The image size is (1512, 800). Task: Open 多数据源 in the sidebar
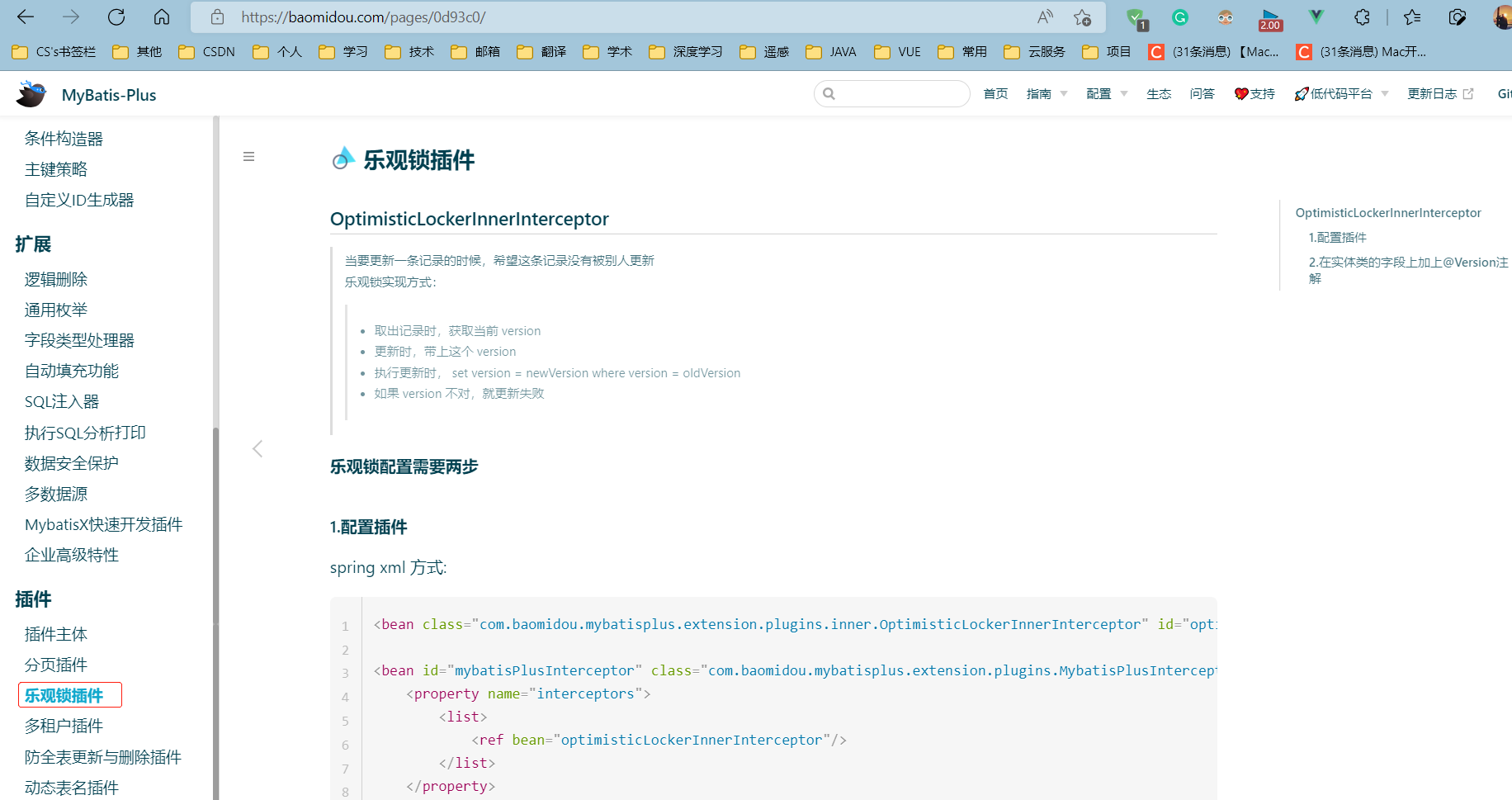56,494
